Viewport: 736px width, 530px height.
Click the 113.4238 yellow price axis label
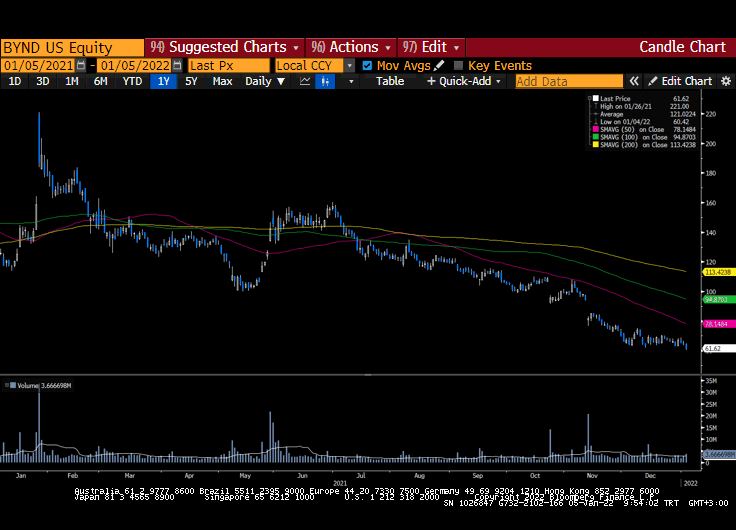(719, 272)
